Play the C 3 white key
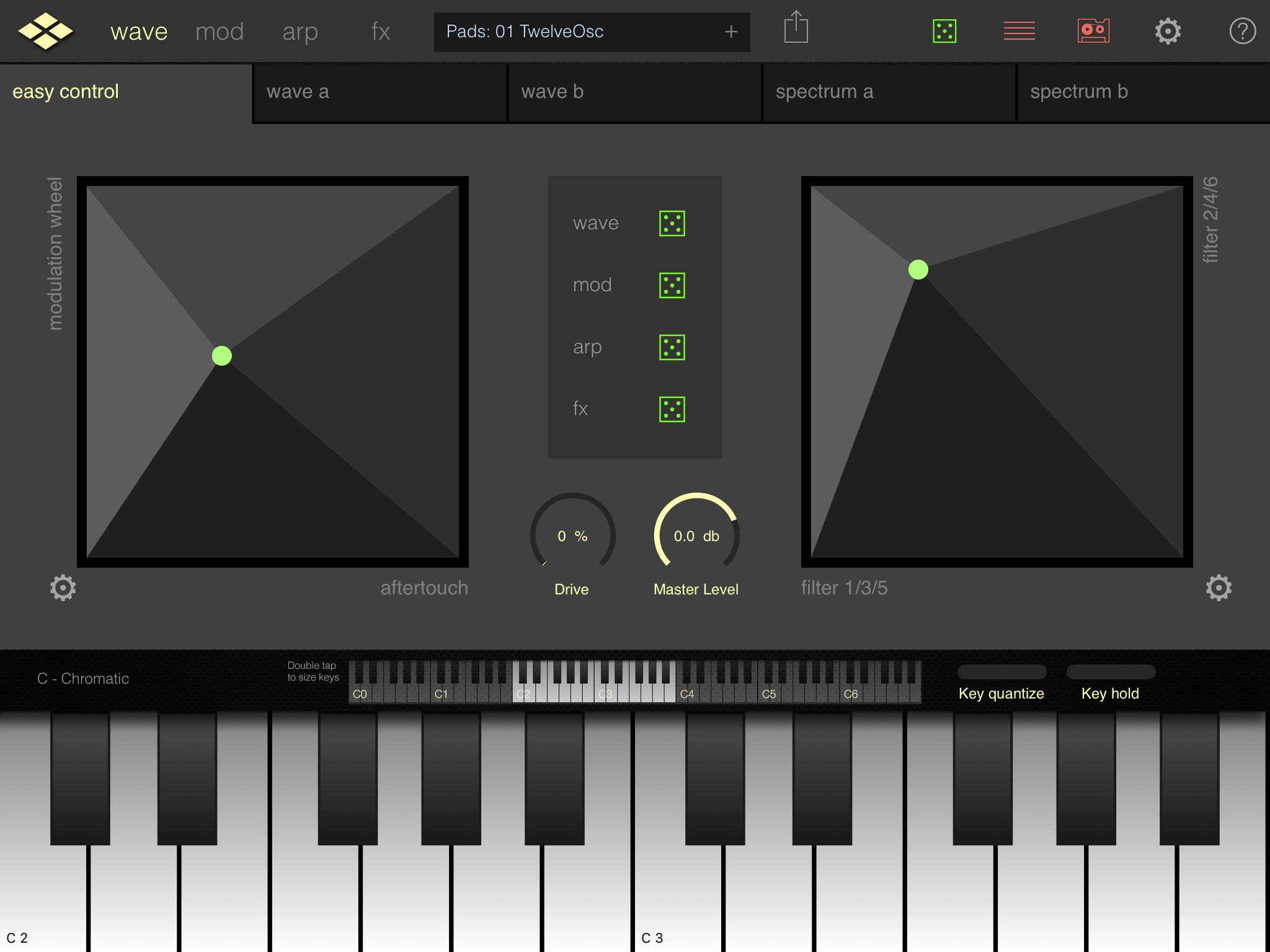This screenshot has width=1270, height=952. coord(679,899)
